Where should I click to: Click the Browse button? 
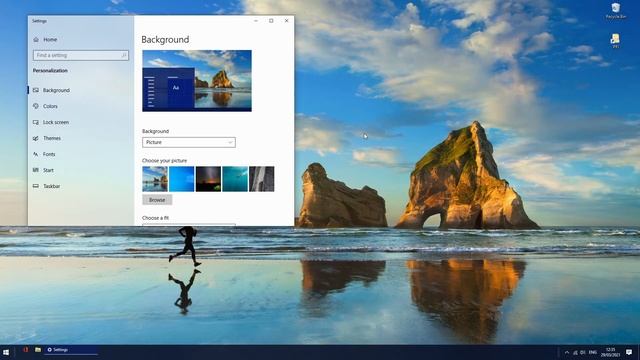tap(157, 200)
